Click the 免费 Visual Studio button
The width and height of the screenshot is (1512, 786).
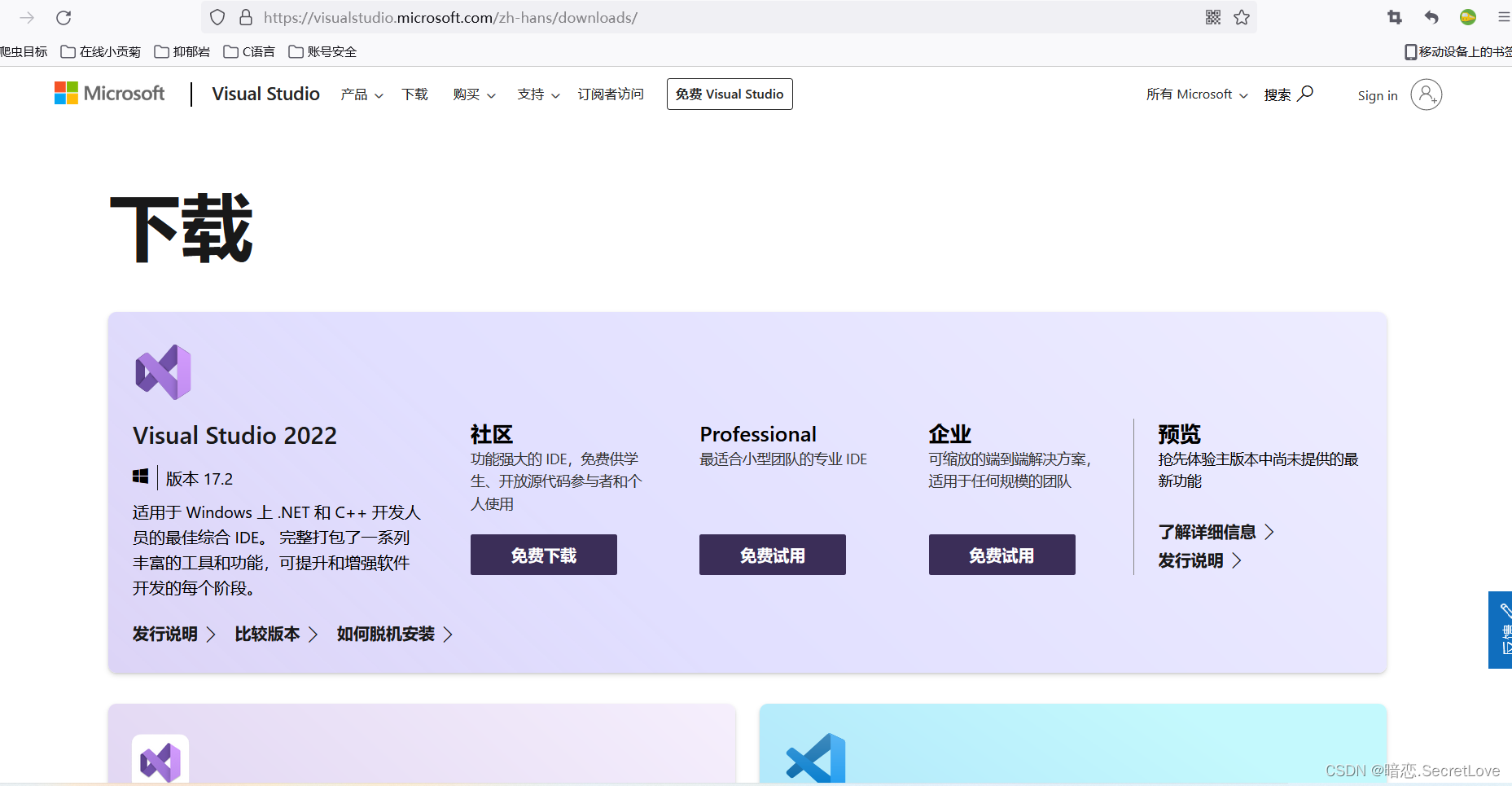[730, 94]
